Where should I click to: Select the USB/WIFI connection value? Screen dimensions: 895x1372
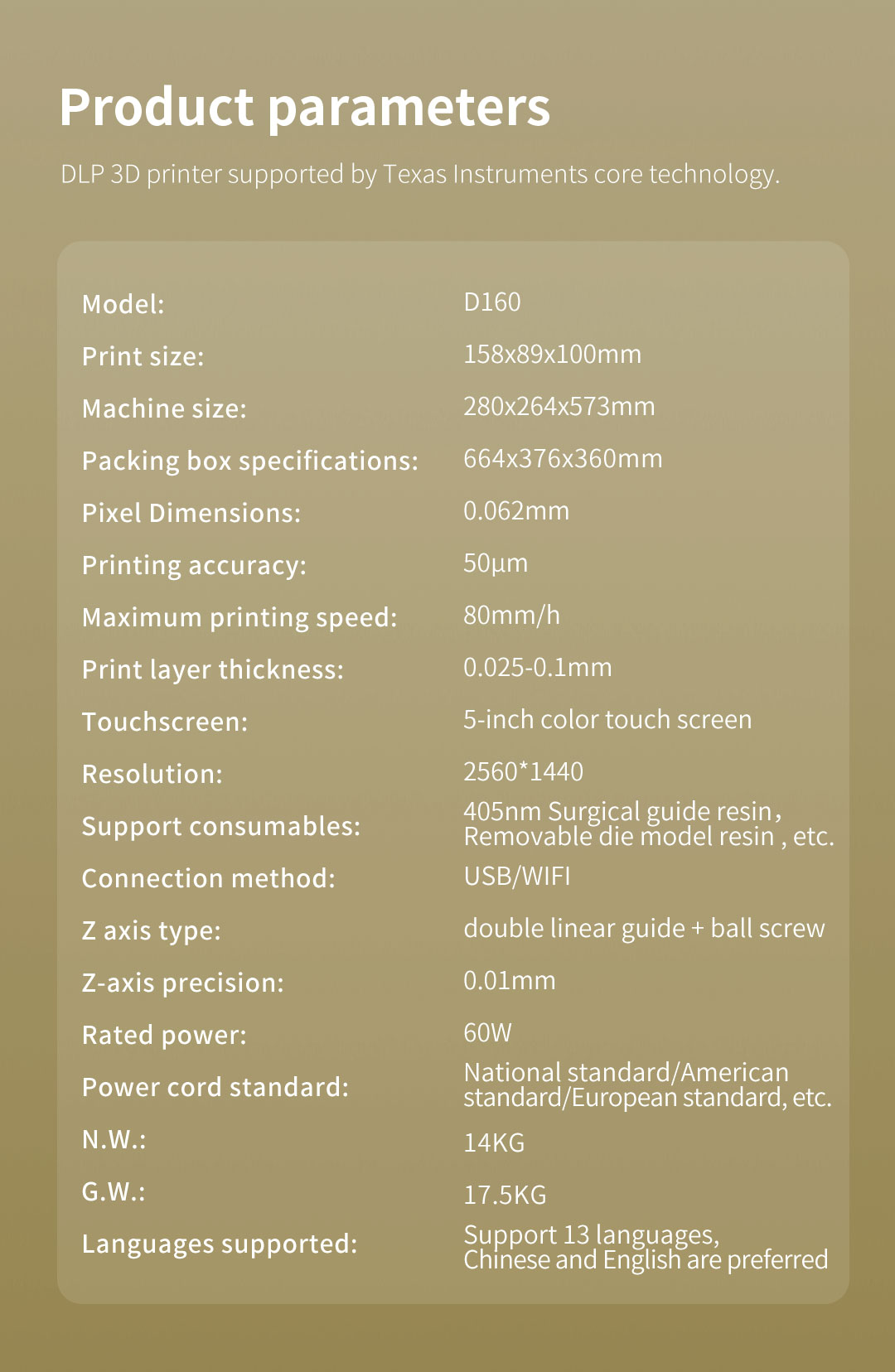517,877
